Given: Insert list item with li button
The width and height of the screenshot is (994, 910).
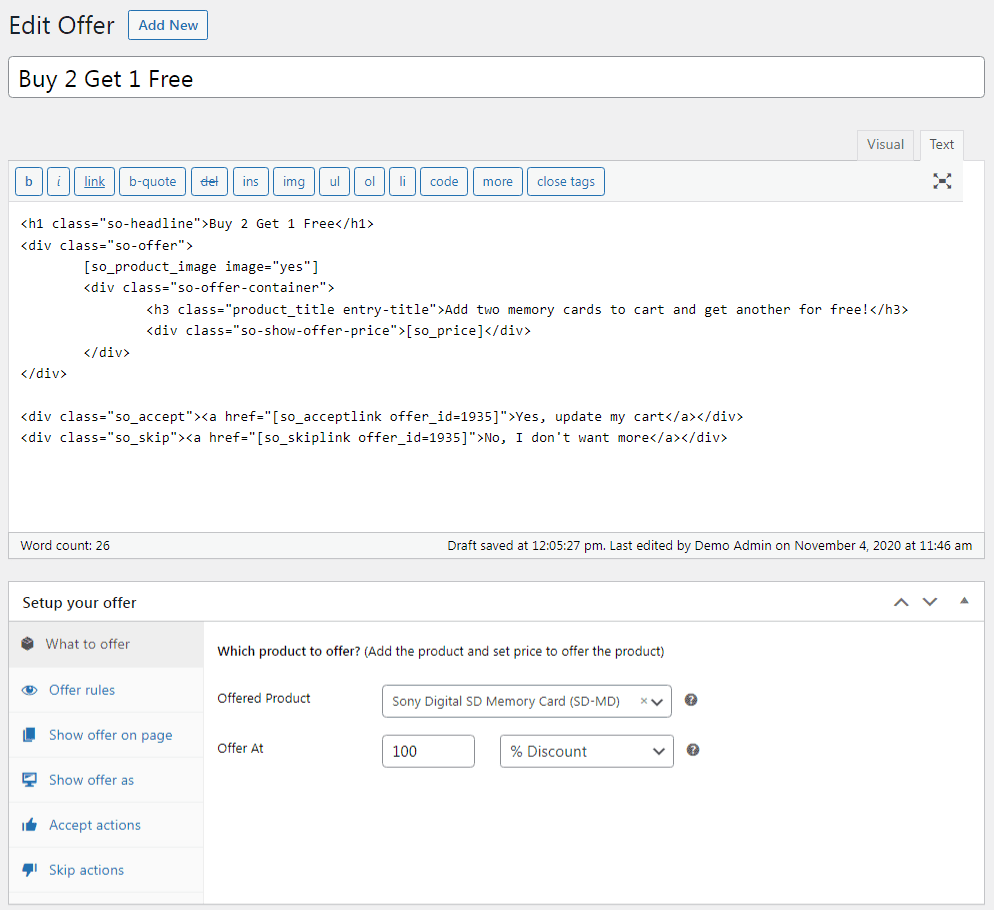Looking at the screenshot, I should point(403,181).
